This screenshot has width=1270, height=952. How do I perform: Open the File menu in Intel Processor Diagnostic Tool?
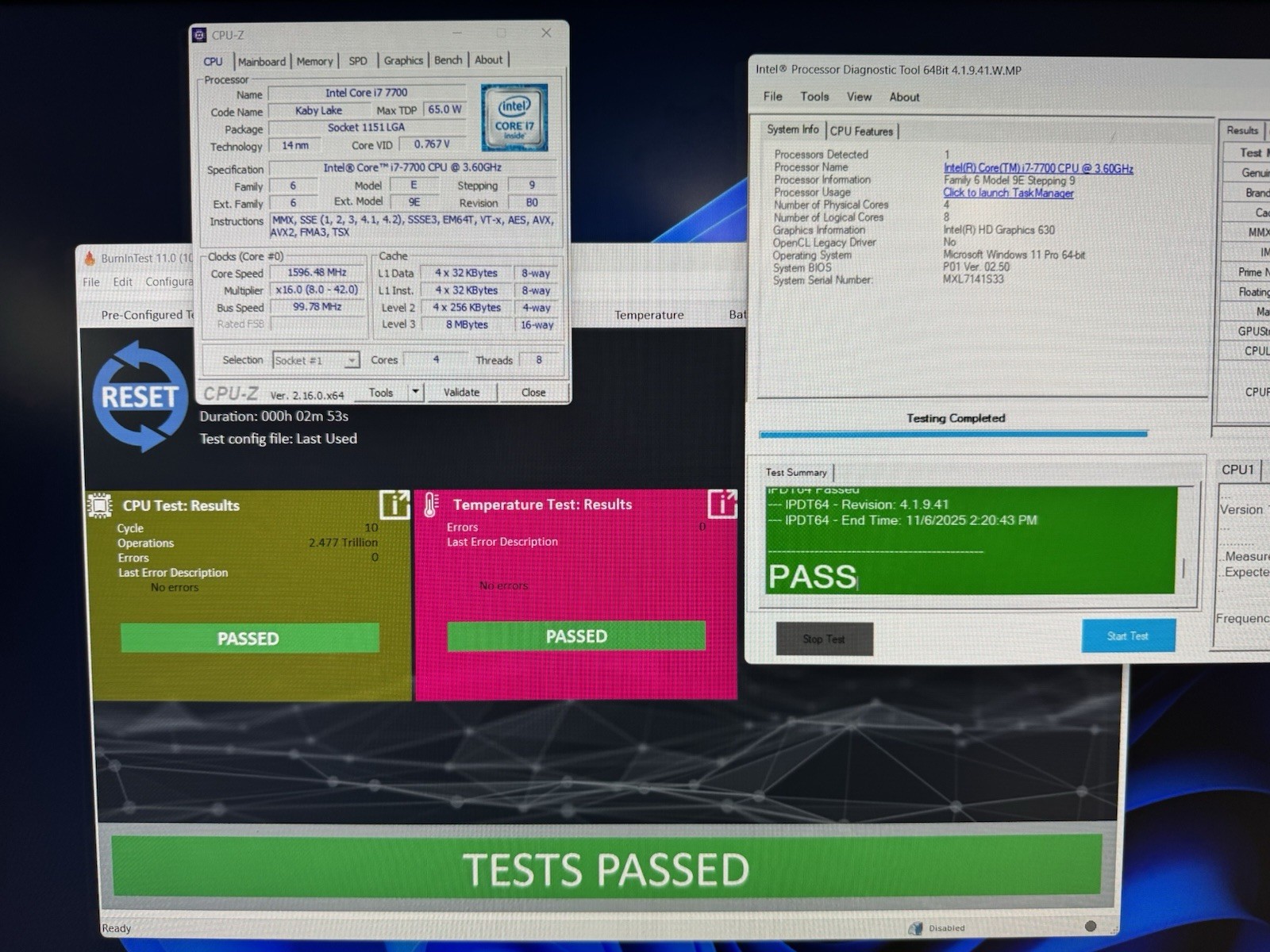(772, 96)
